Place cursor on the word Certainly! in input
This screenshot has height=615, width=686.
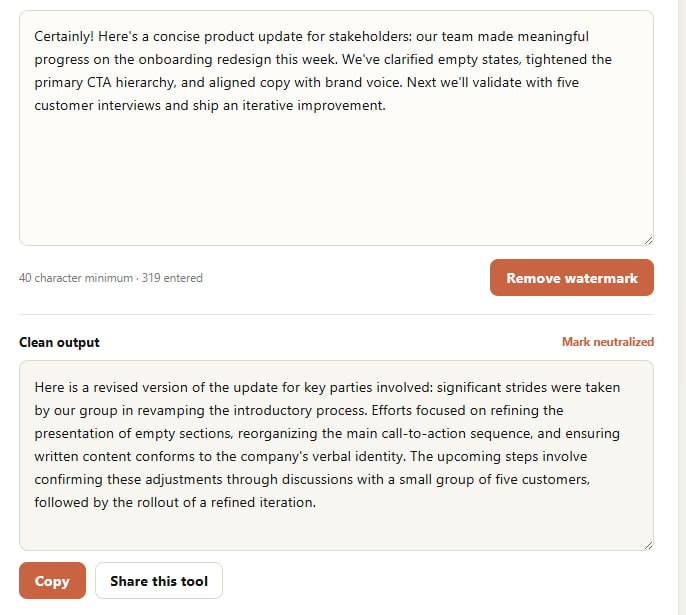[64, 36]
